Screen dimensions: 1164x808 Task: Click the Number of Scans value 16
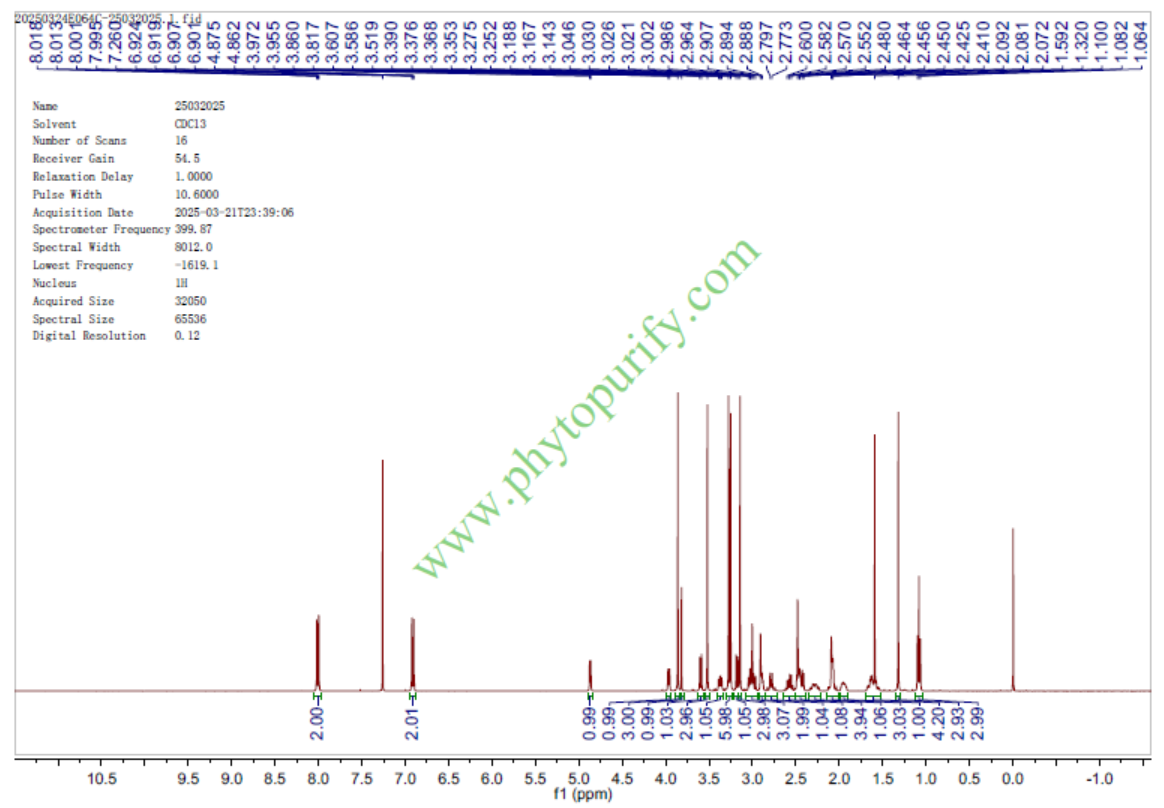pos(181,141)
